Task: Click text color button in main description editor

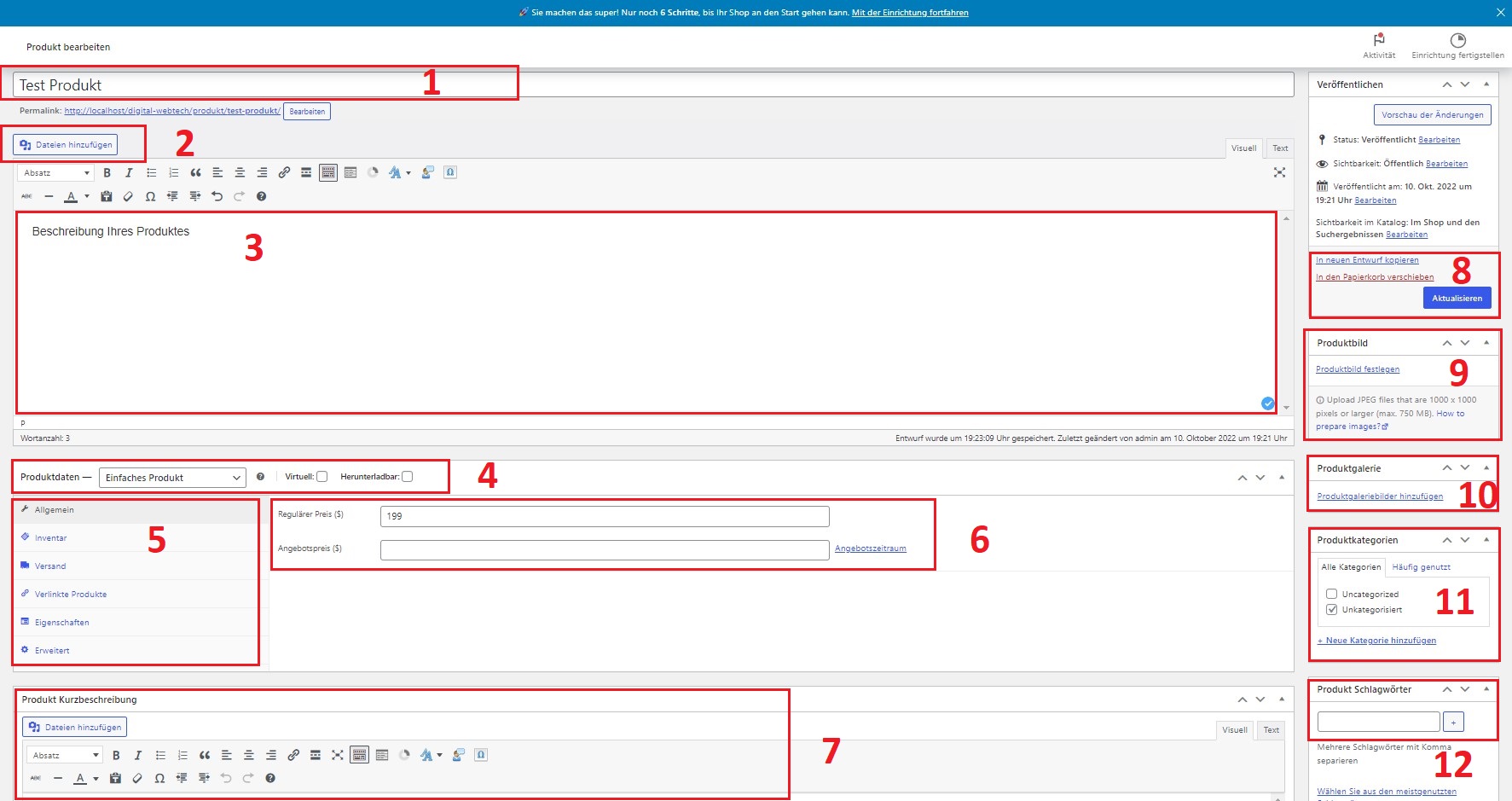Action: coord(71,196)
